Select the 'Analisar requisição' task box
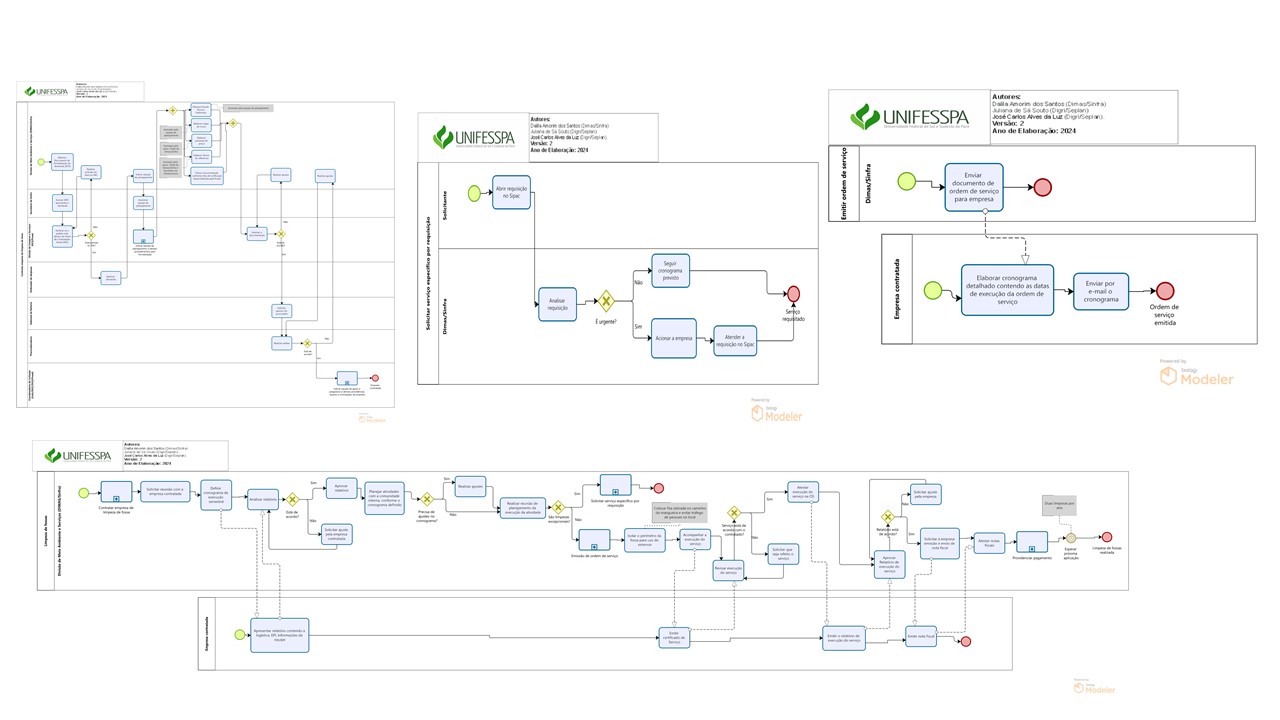The image size is (1280, 720). coord(557,303)
